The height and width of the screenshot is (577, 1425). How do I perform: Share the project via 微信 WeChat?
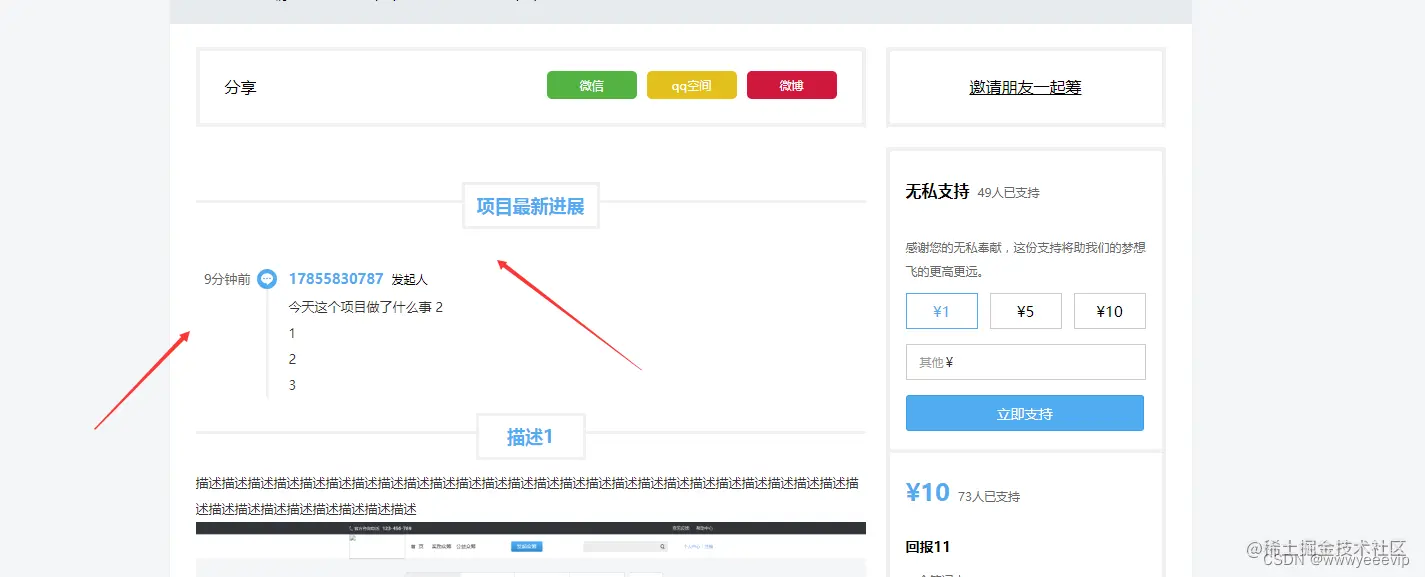591,85
